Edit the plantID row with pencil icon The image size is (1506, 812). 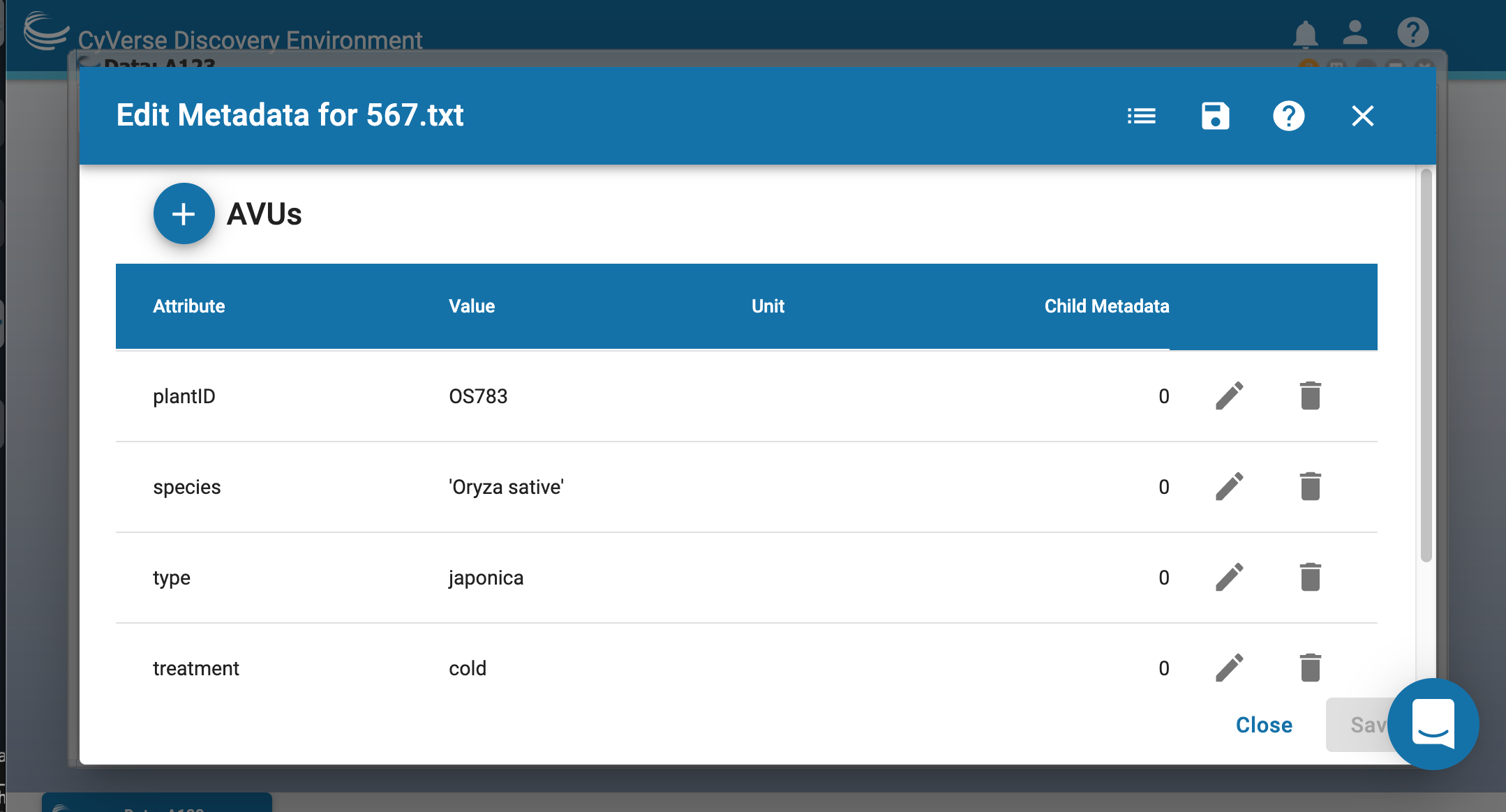(x=1230, y=396)
